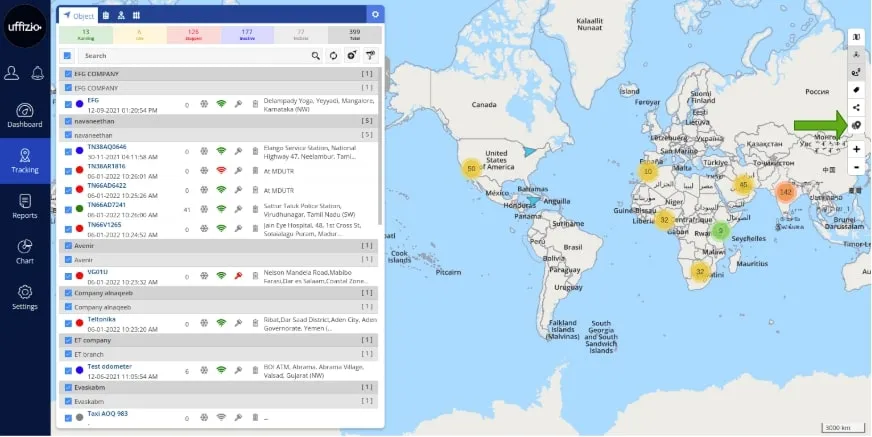The width and height of the screenshot is (872, 437).
Task: Toggle the select-all checkbox beside Search
Action: (x=67, y=56)
